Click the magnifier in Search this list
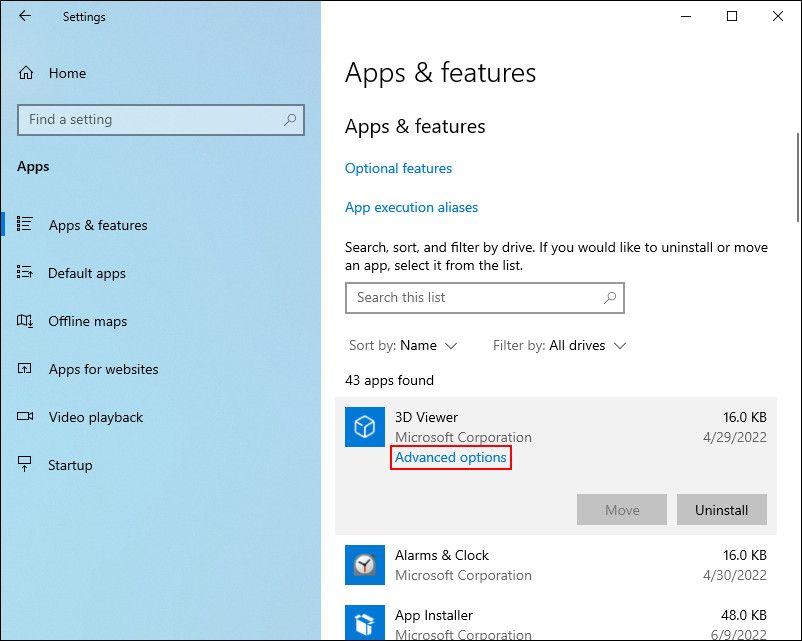Image resolution: width=802 pixels, height=641 pixels. click(x=610, y=298)
